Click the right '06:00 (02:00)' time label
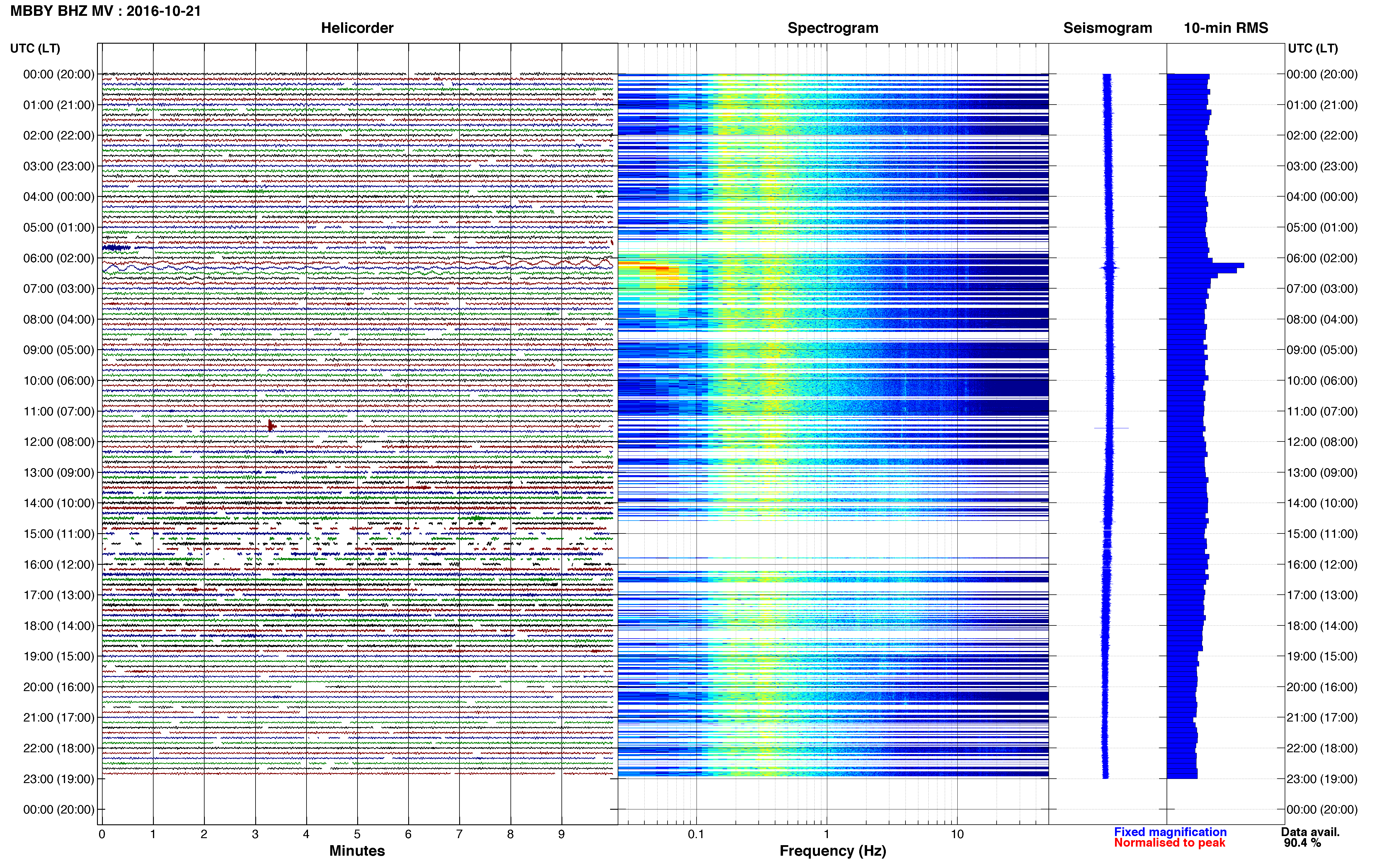Screen dimensions: 1389x868 pyautogui.click(x=1322, y=258)
